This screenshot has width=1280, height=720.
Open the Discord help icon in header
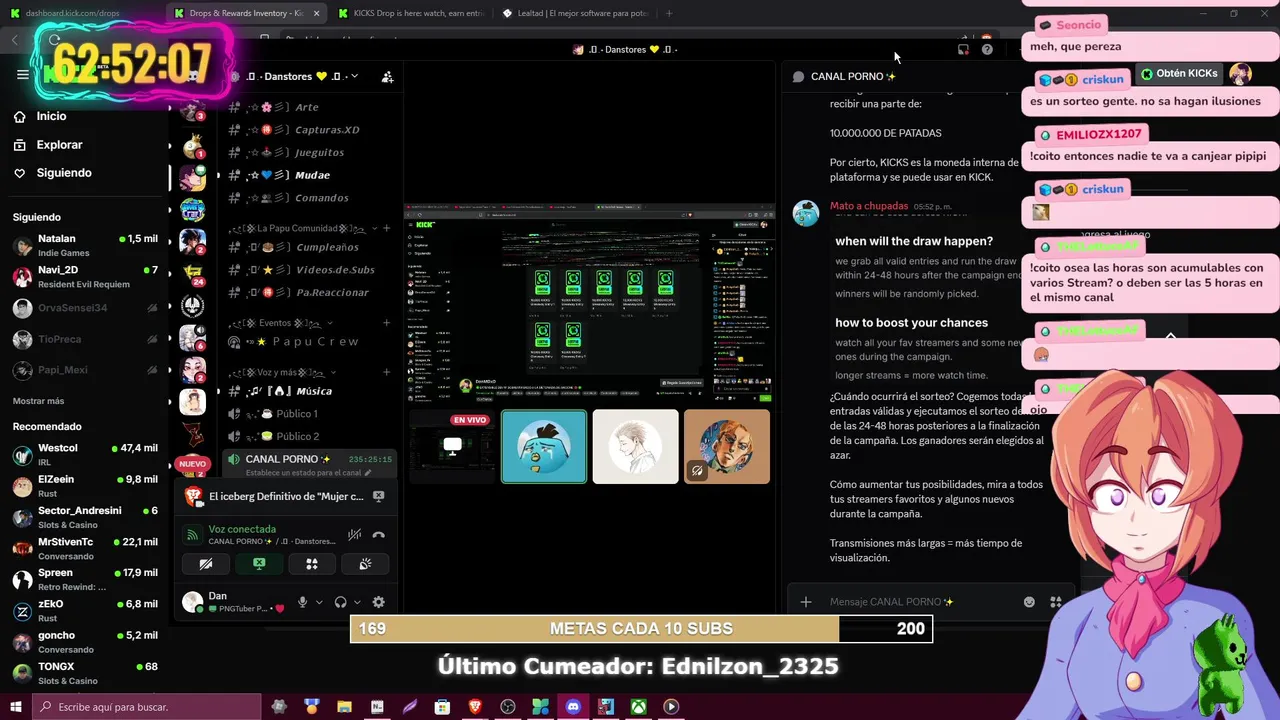pos(987,49)
